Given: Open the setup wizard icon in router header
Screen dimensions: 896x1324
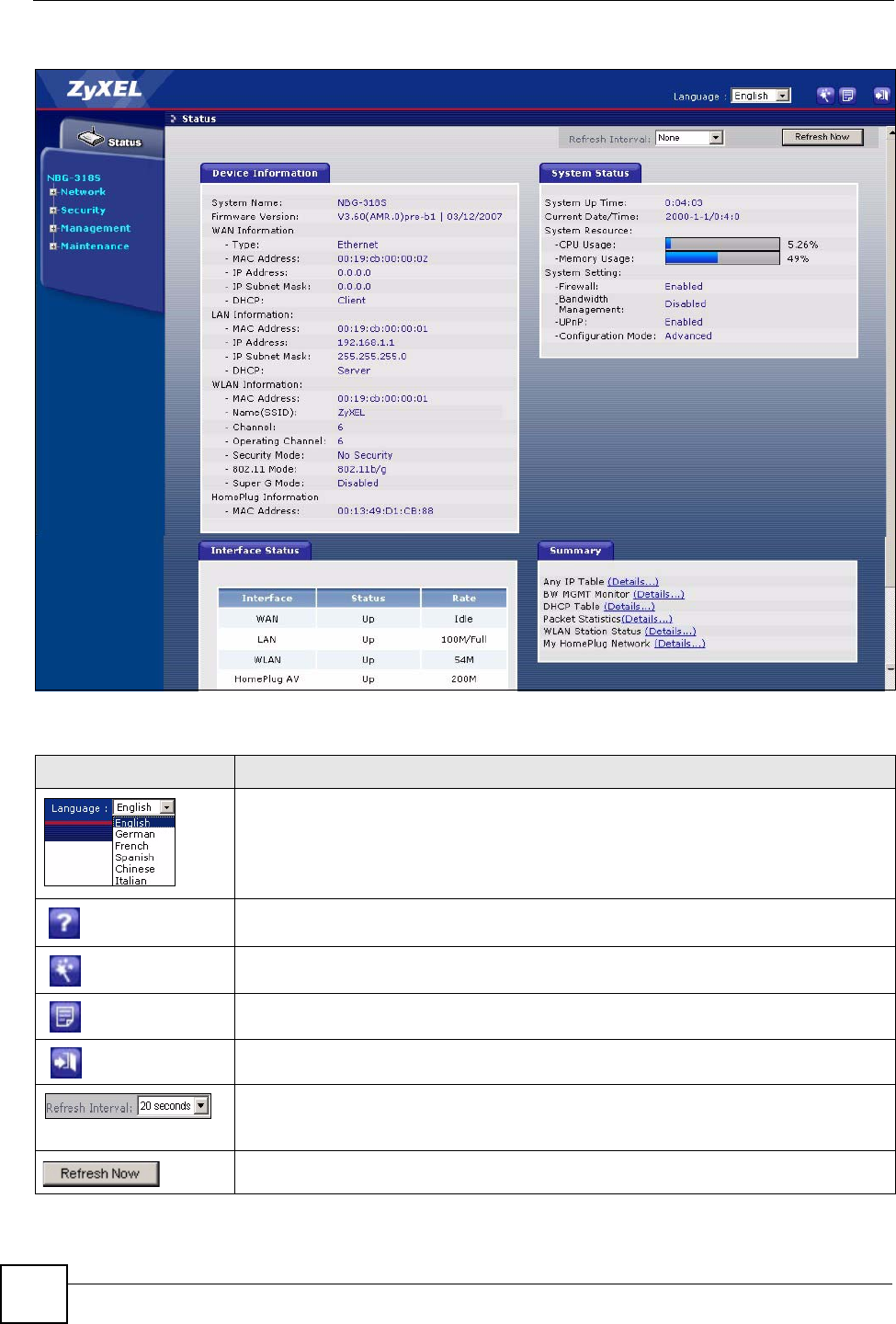Looking at the screenshot, I should click(x=825, y=95).
